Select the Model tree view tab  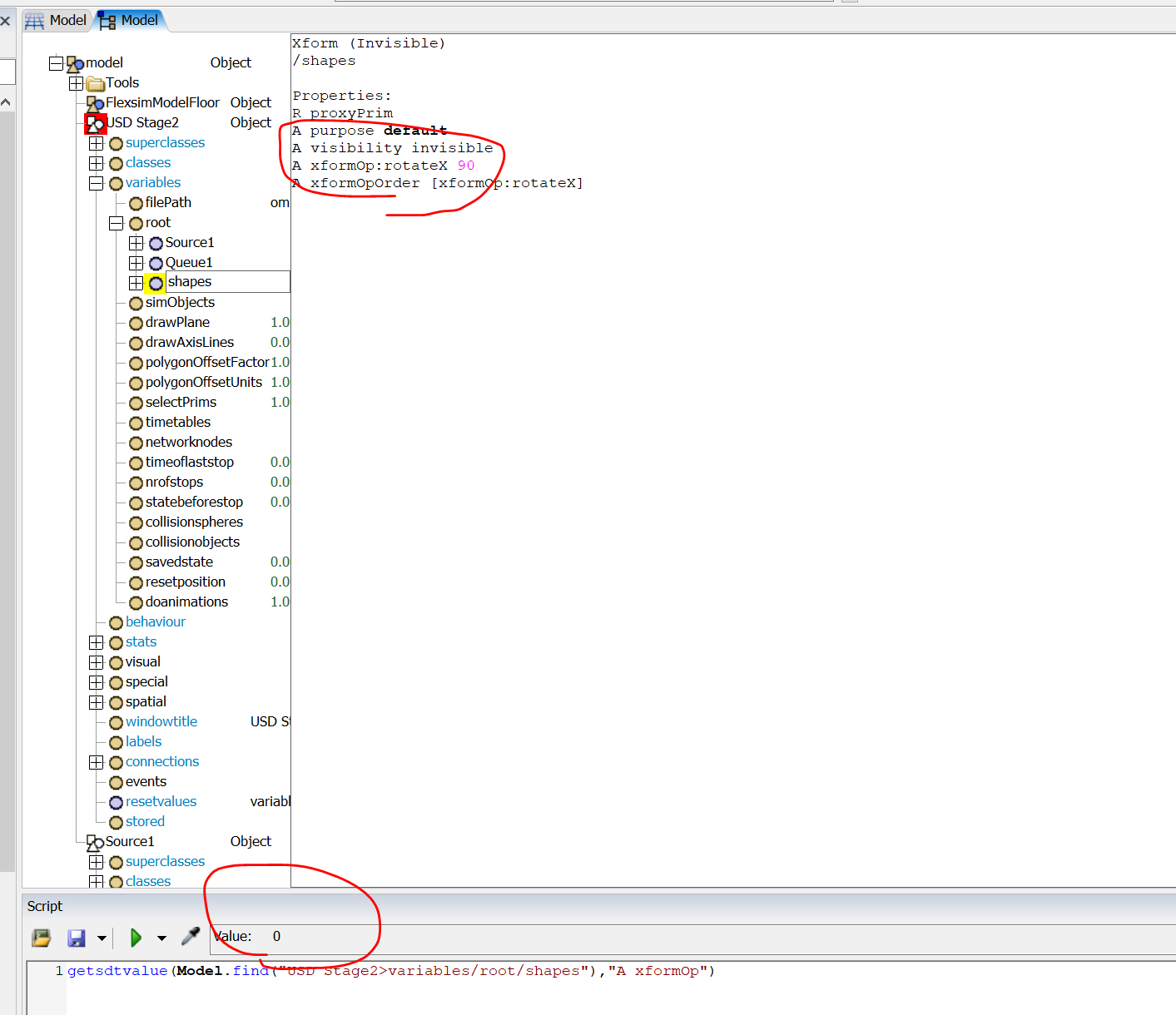tap(130, 20)
